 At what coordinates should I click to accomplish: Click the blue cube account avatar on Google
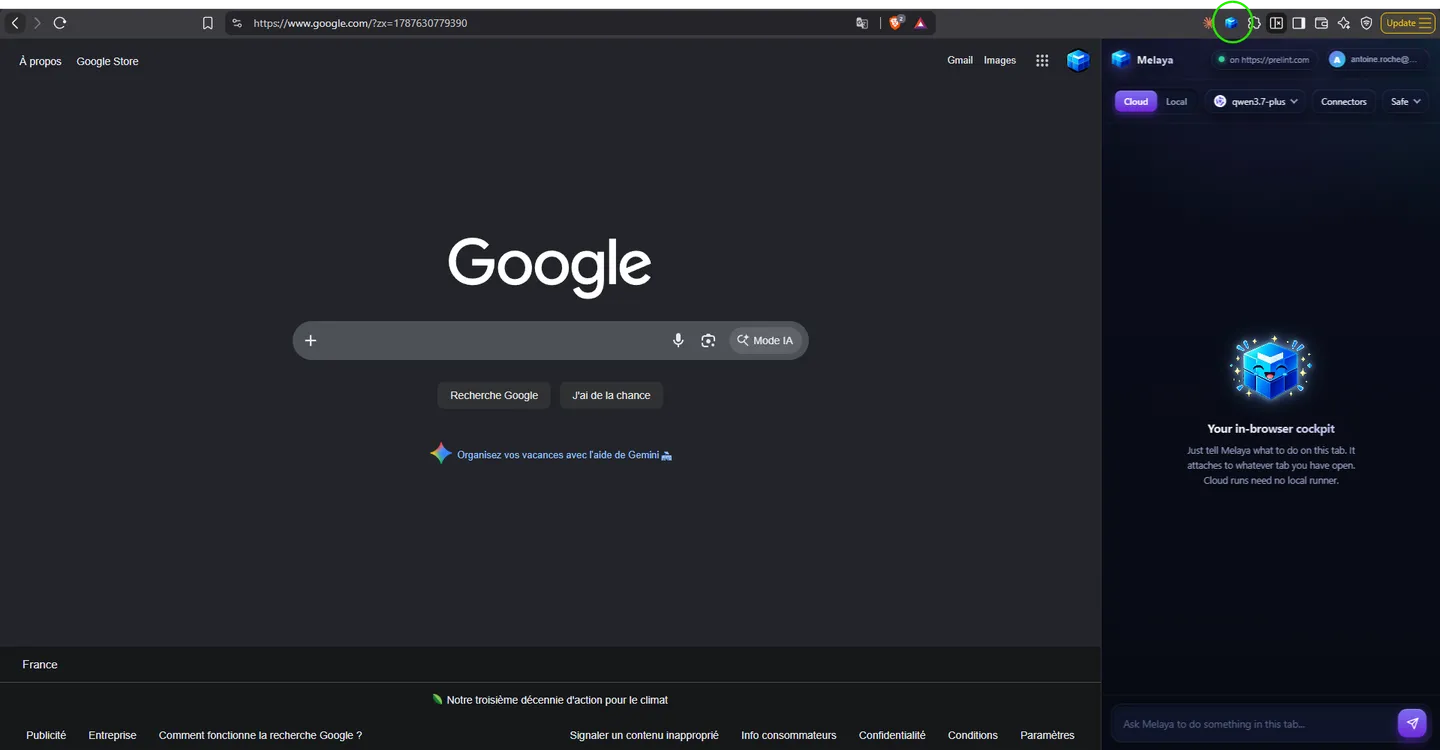[1078, 61]
